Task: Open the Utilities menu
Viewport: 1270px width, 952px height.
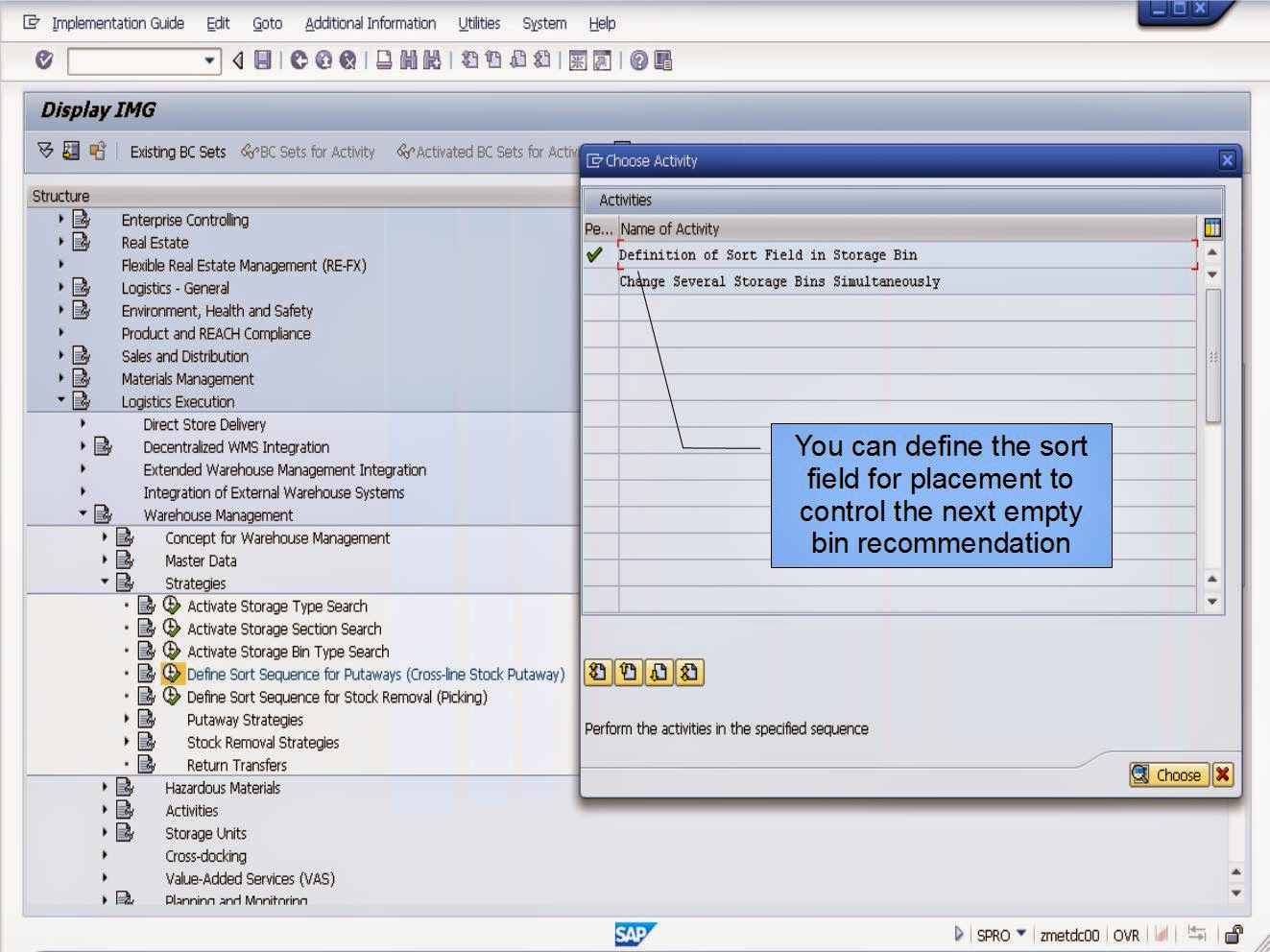Action: coord(479,23)
